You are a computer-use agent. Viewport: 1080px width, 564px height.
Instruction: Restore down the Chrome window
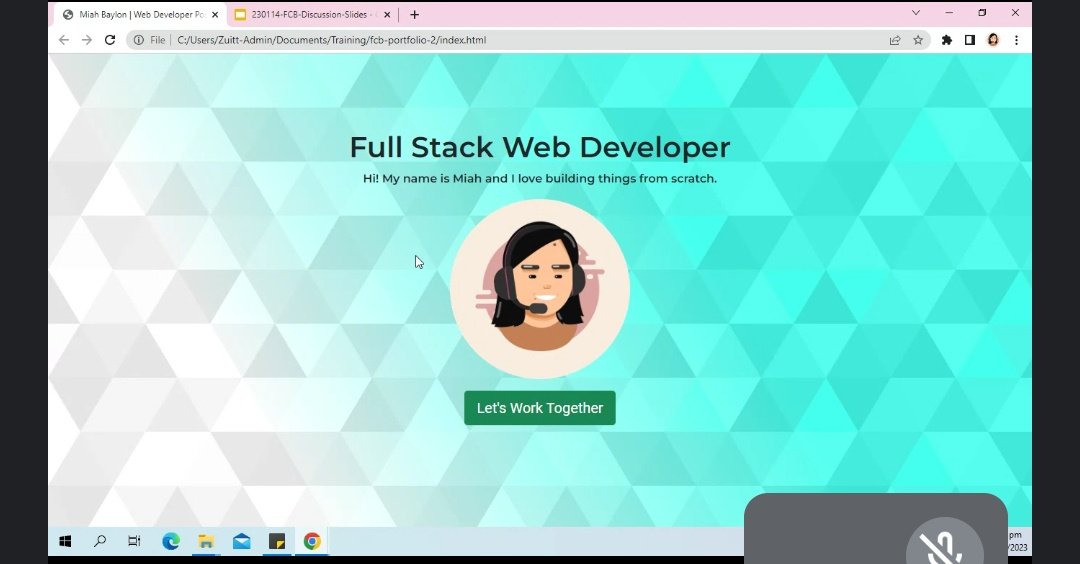click(x=982, y=12)
